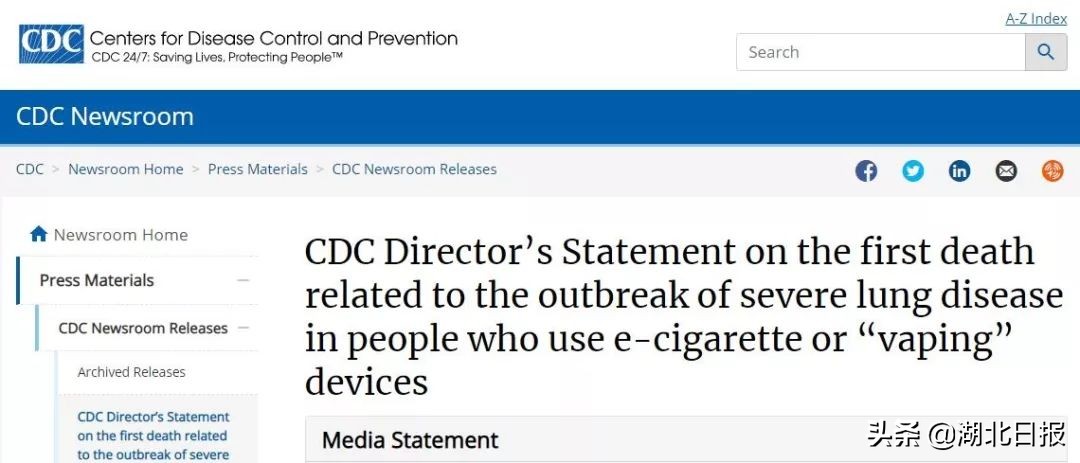
Task: Click the CDC Newsroom banner title
Action: coord(105,116)
